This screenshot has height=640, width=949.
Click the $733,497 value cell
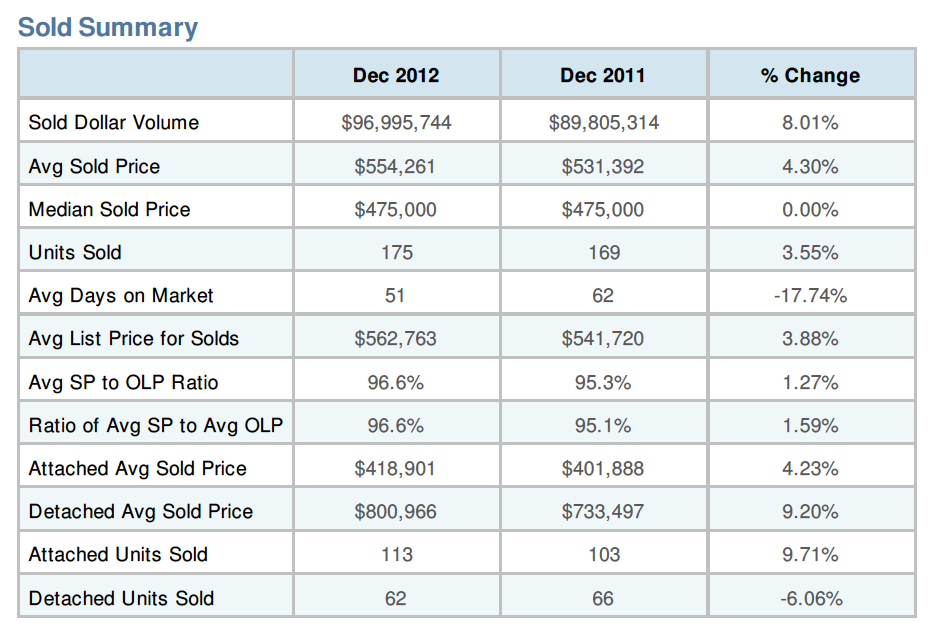pos(603,511)
